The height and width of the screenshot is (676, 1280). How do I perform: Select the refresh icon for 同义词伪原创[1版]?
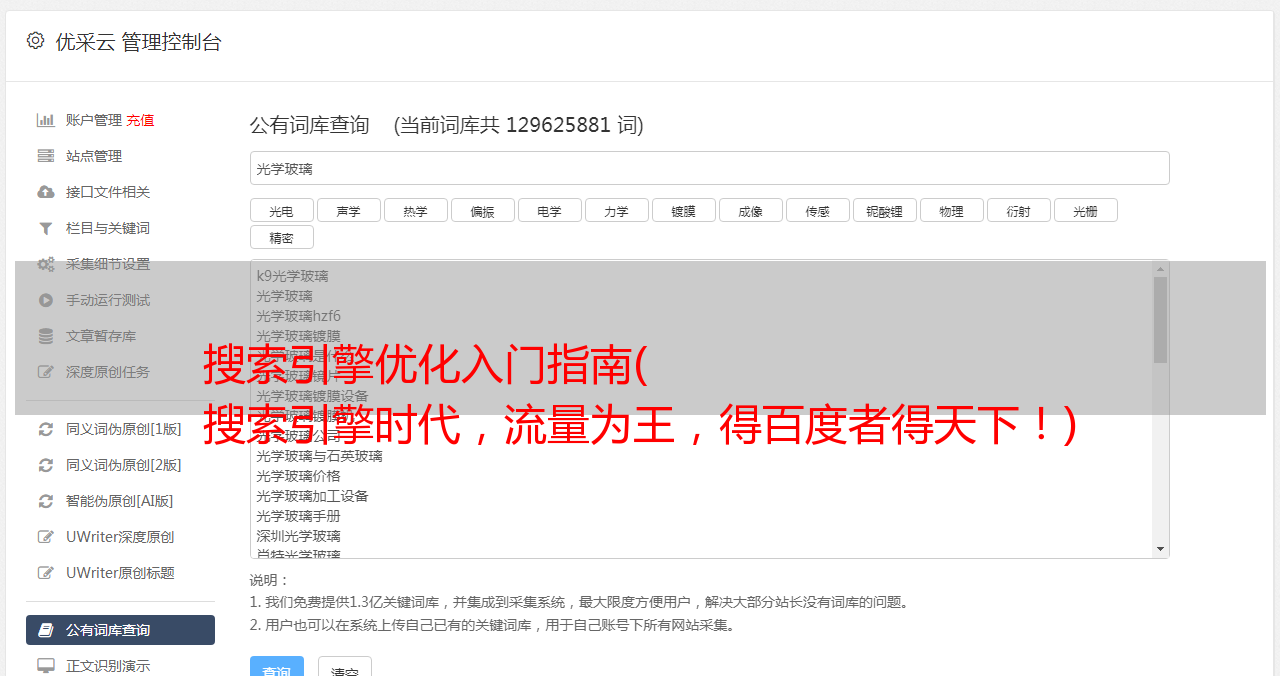point(45,429)
